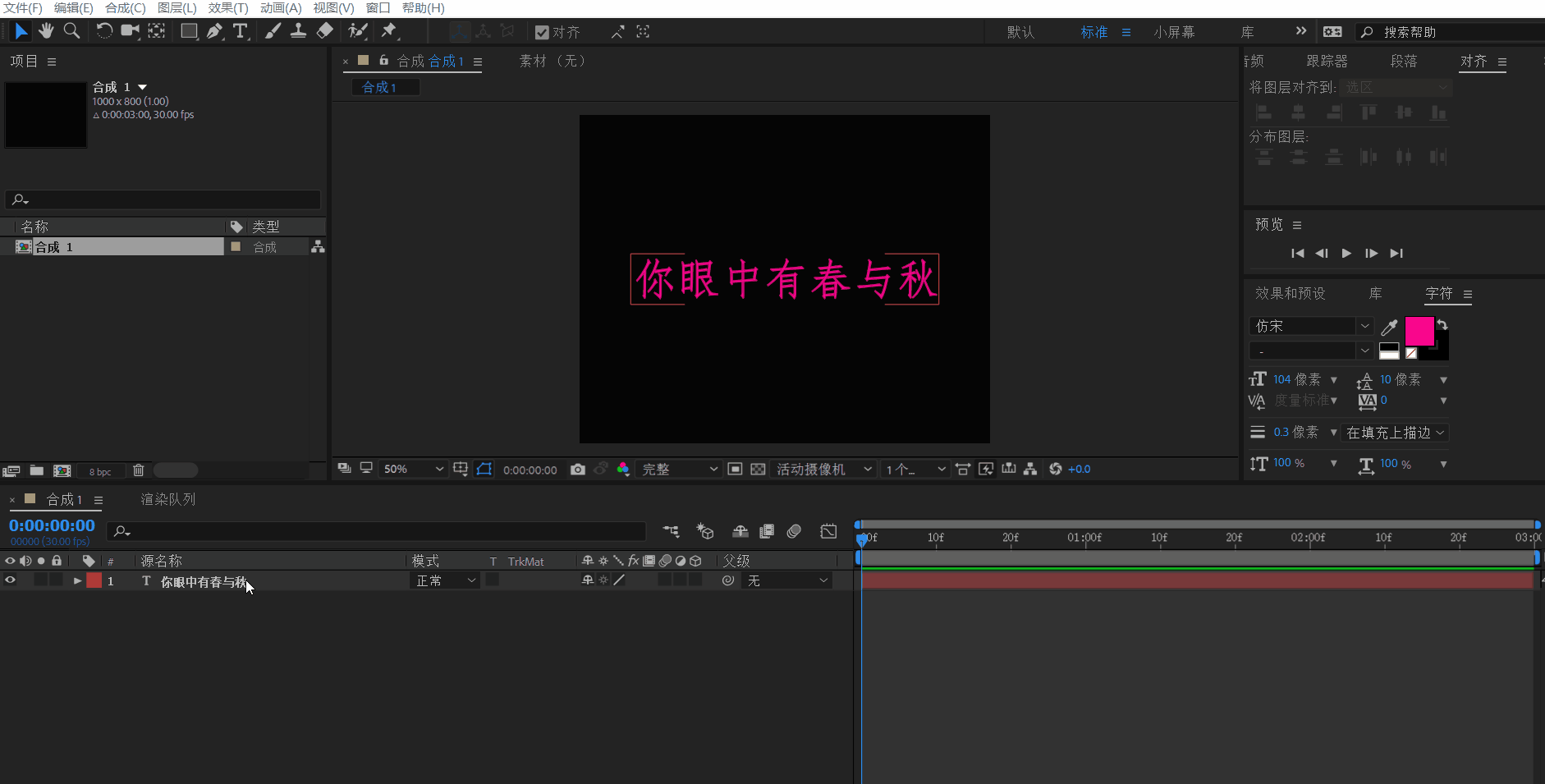Click the eyedropper in Character panel
The height and width of the screenshot is (784, 1545).
pos(1389,328)
